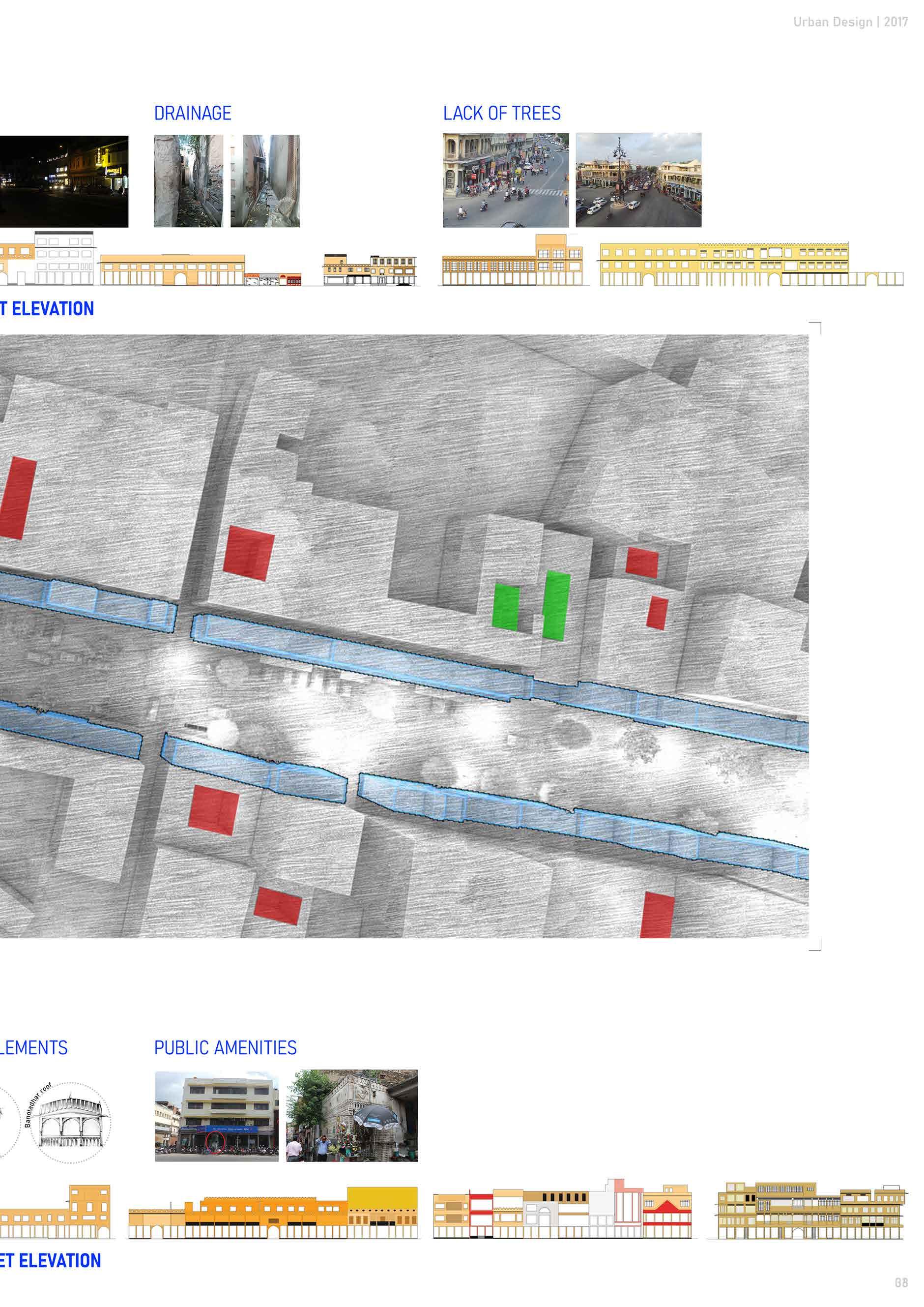Screen dimensions: 924x1307
Task: Open the shrine with umbrella photo
Action: 351,1116
